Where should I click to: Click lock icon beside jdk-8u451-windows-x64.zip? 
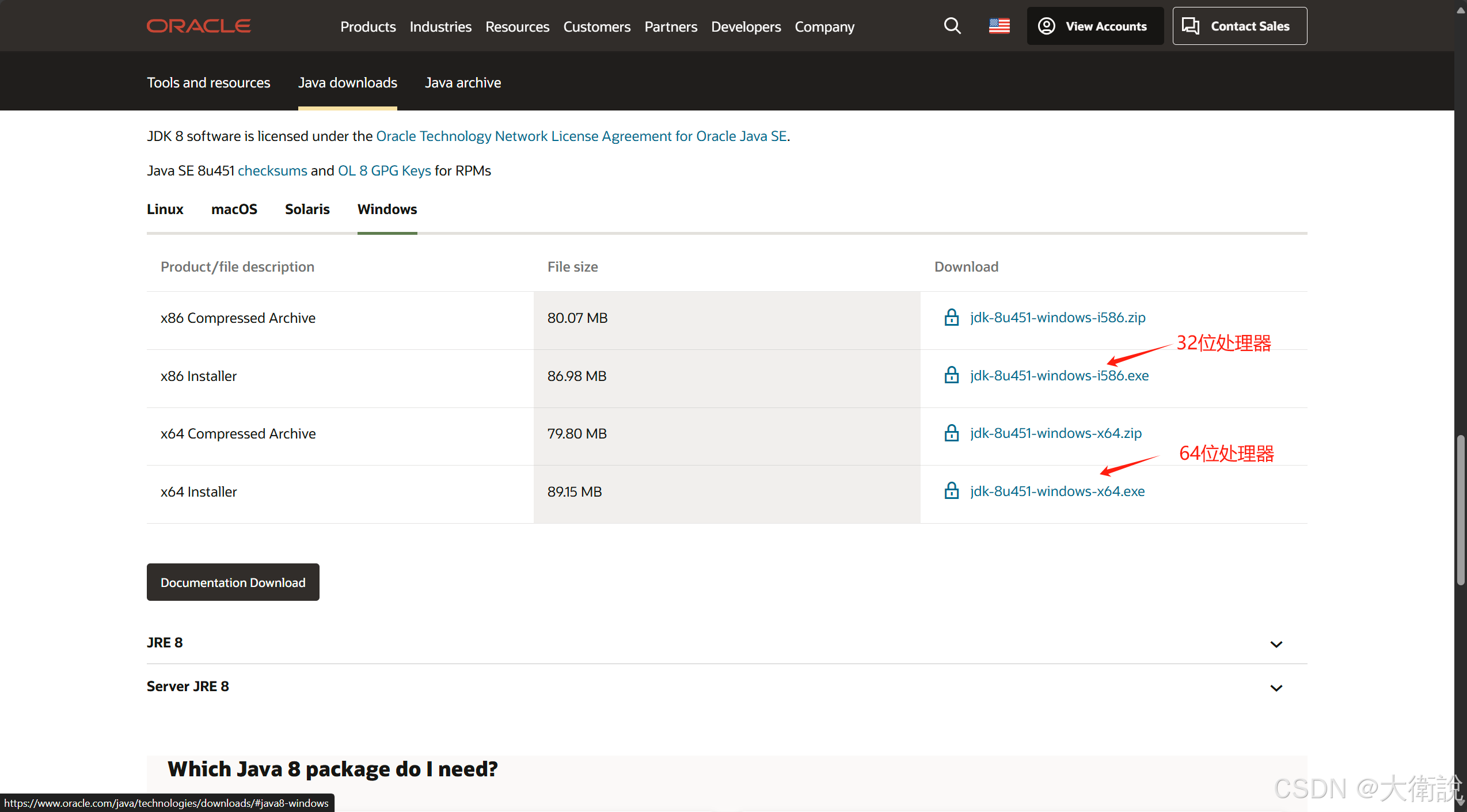tap(952, 433)
